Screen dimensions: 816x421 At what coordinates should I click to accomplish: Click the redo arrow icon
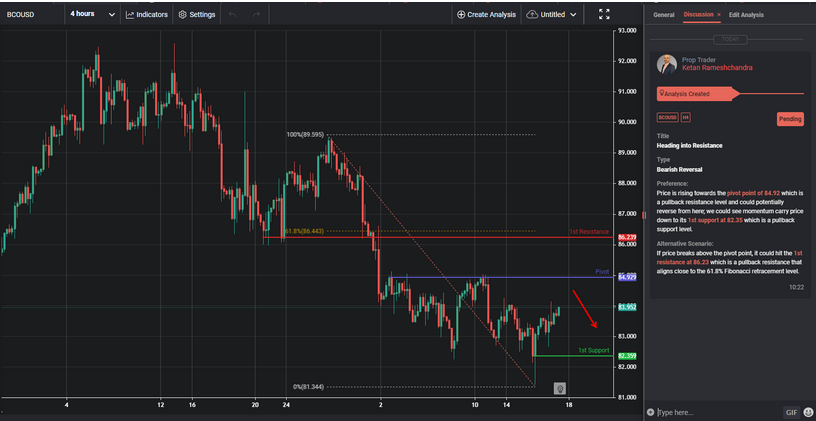(256, 15)
